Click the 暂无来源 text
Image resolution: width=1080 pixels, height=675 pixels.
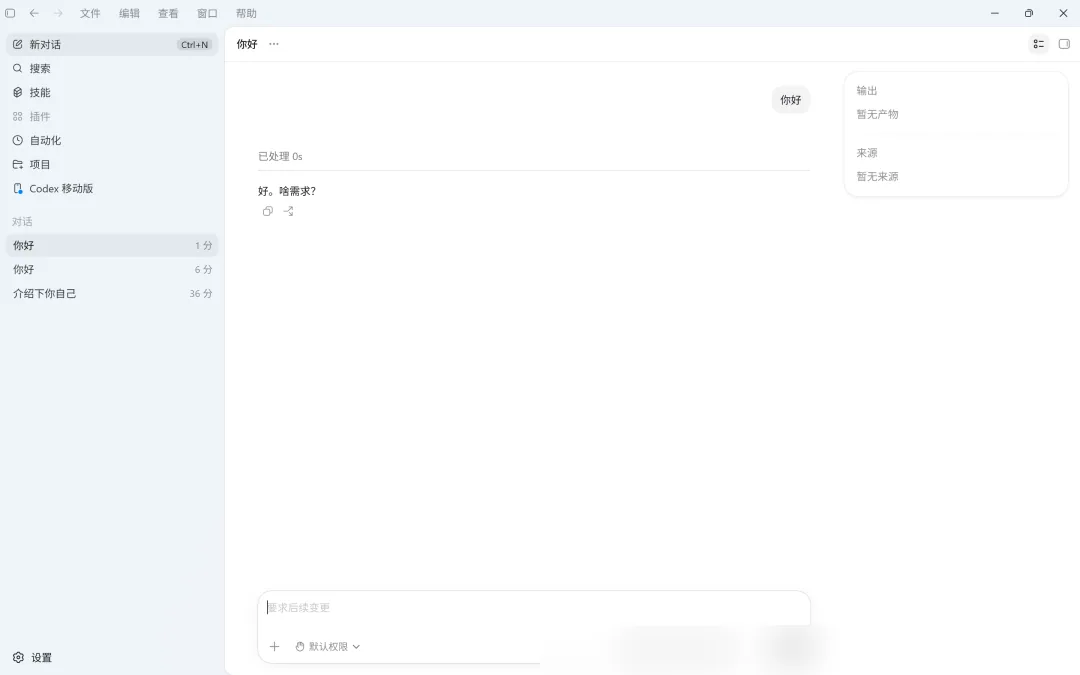coord(878,176)
